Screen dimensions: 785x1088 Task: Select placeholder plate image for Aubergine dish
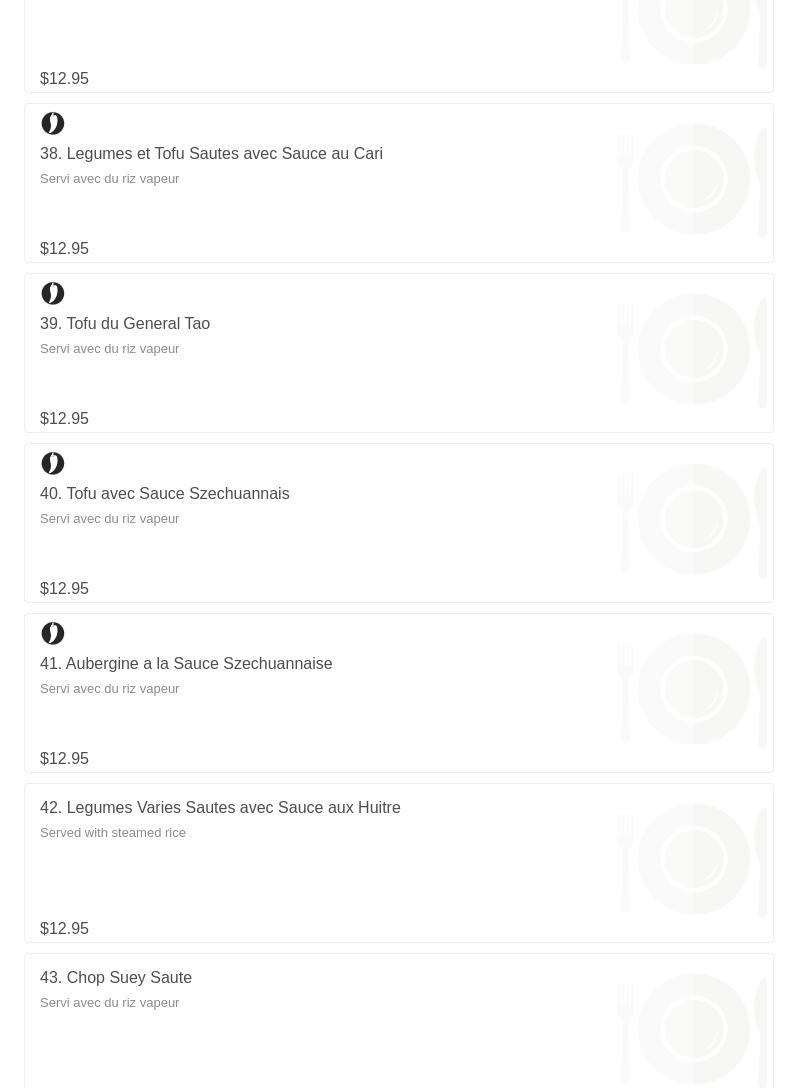693,689
